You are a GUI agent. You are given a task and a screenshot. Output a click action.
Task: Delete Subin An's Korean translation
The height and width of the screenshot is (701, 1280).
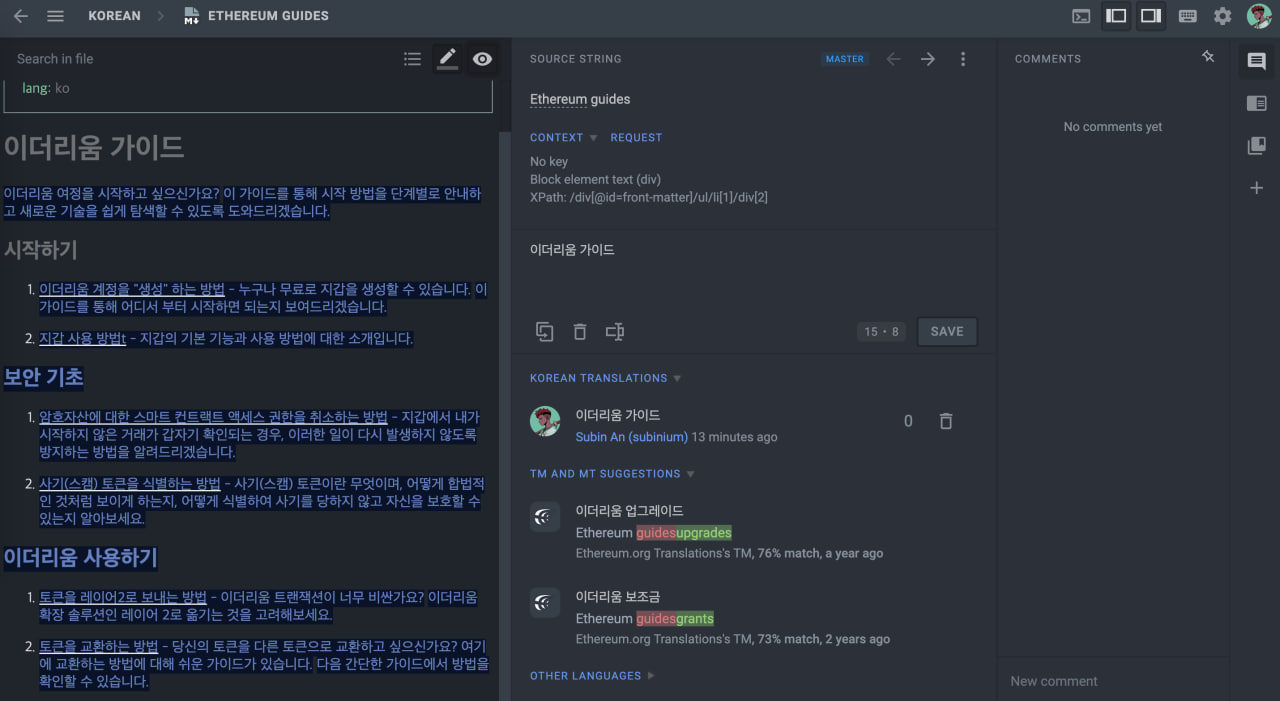(946, 422)
